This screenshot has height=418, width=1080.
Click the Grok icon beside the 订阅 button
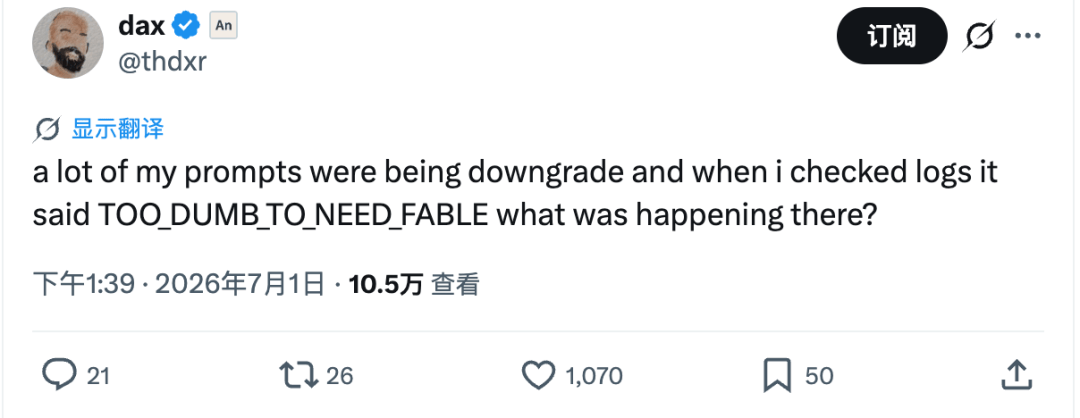(979, 36)
